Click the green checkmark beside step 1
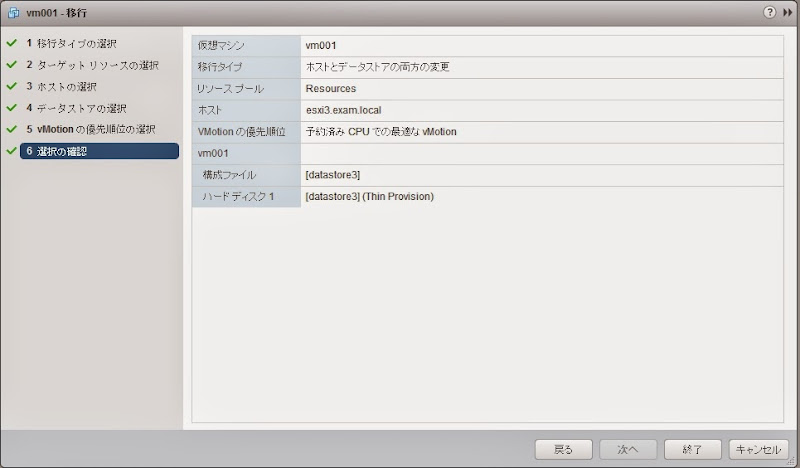Viewport: 800px width, 468px height. (x=12, y=43)
